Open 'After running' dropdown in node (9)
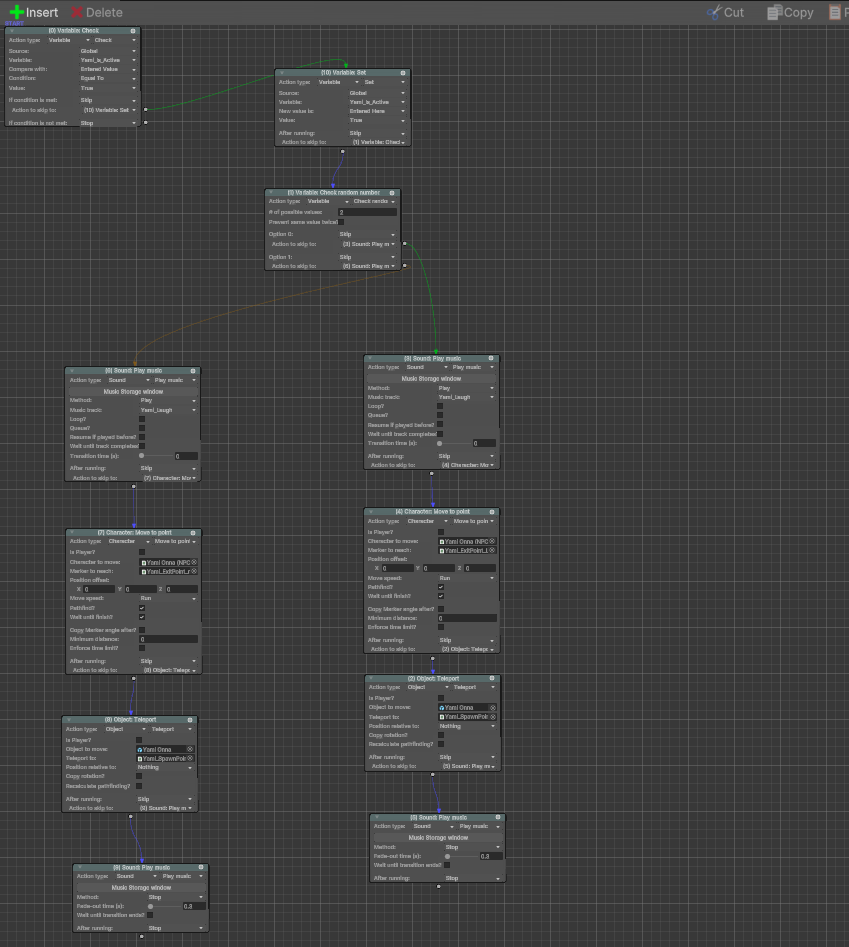Viewport: 849px width, 947px height. pyautogui.click(x=176, y=928)
